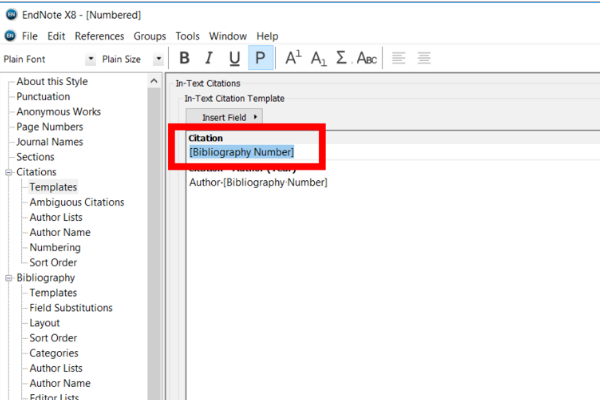Open the References menu
Screen dimensions: 600x400
pyautogui.click(x=99, y=36)
